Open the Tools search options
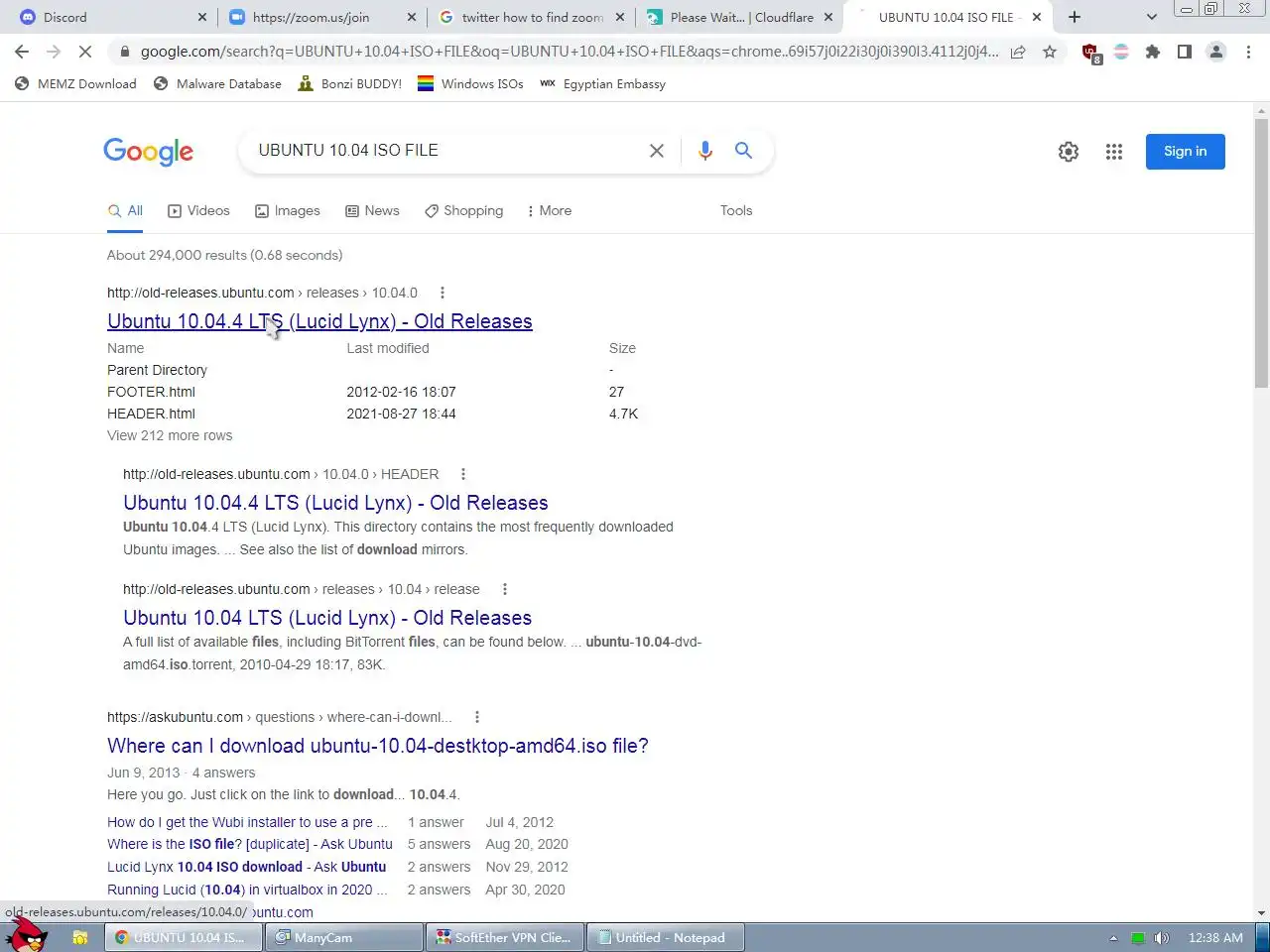Screen dimensions: 1270x952 click(x=736, y=210)
